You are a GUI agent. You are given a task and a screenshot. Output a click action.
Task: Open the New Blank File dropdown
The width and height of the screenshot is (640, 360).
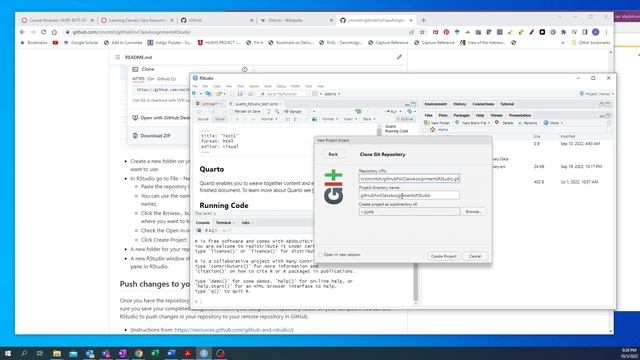tap(473, 123)
